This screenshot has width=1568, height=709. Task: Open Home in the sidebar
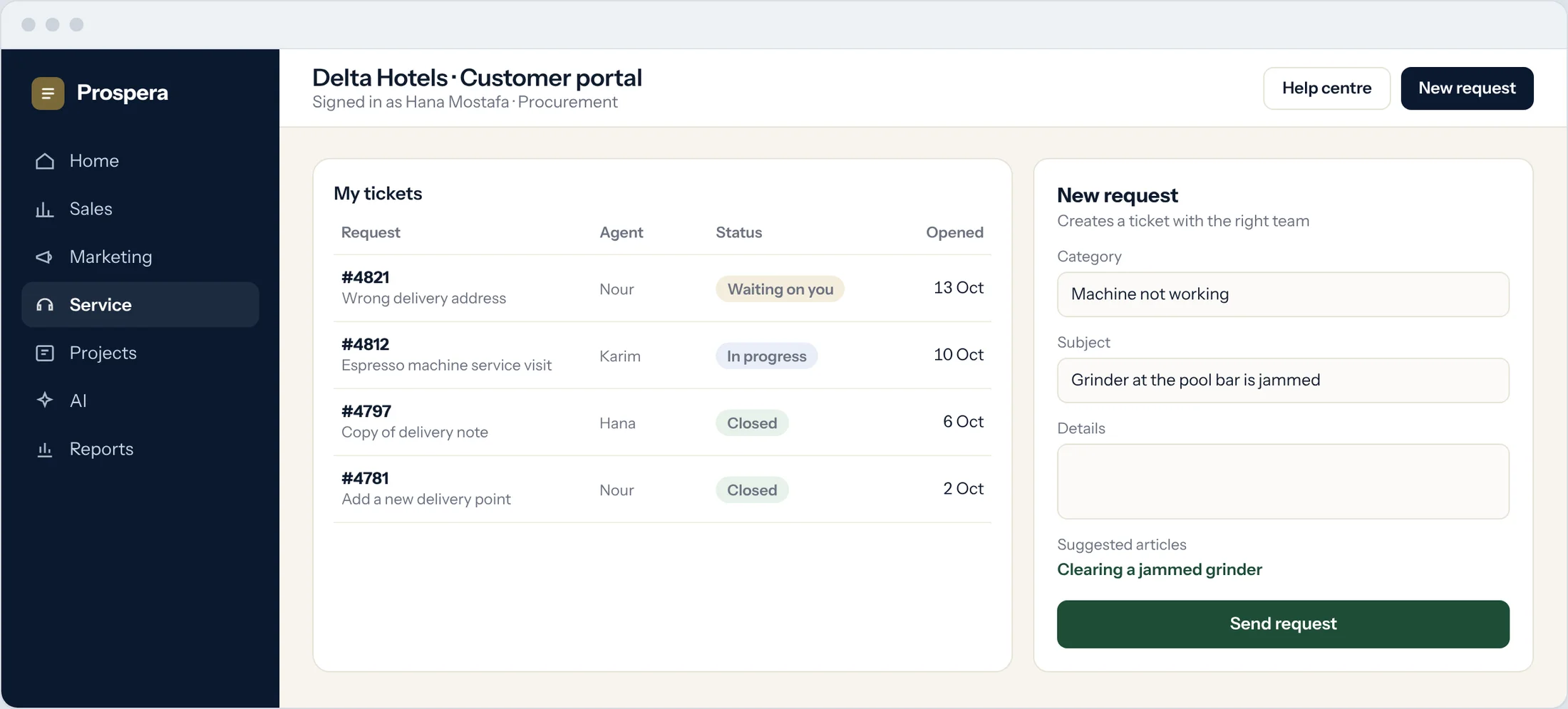(x=140, y=161)
